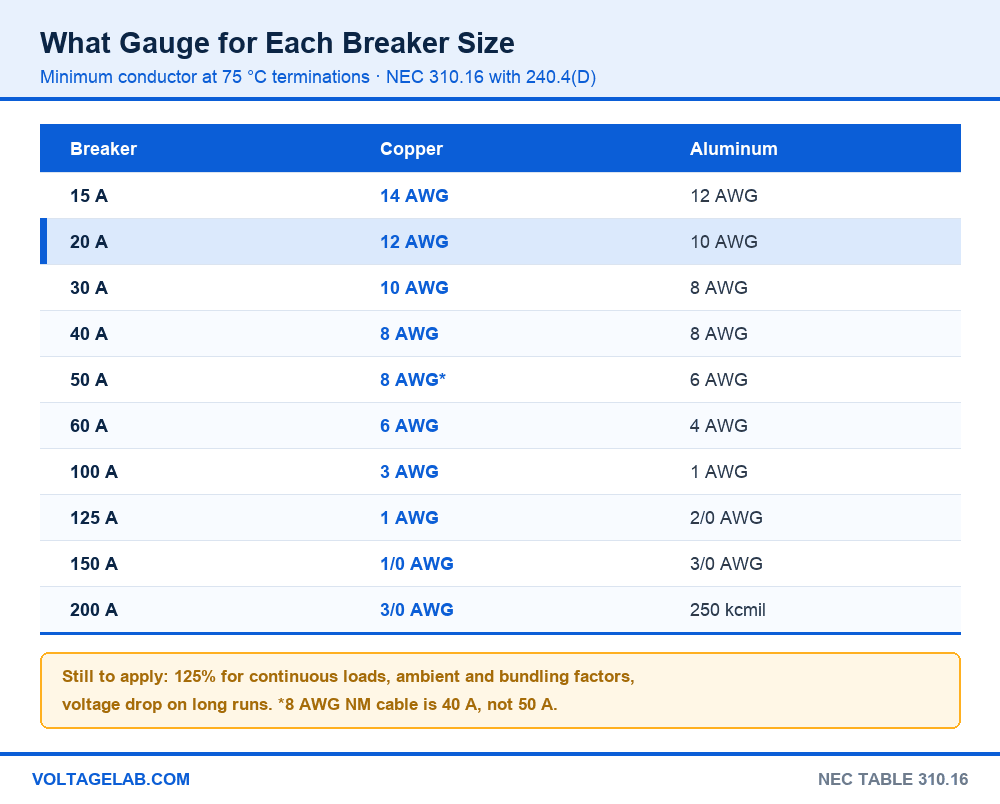Select the Aluminum column header
Viewport: 1000px width, 804px height.
tap(733, 149)
